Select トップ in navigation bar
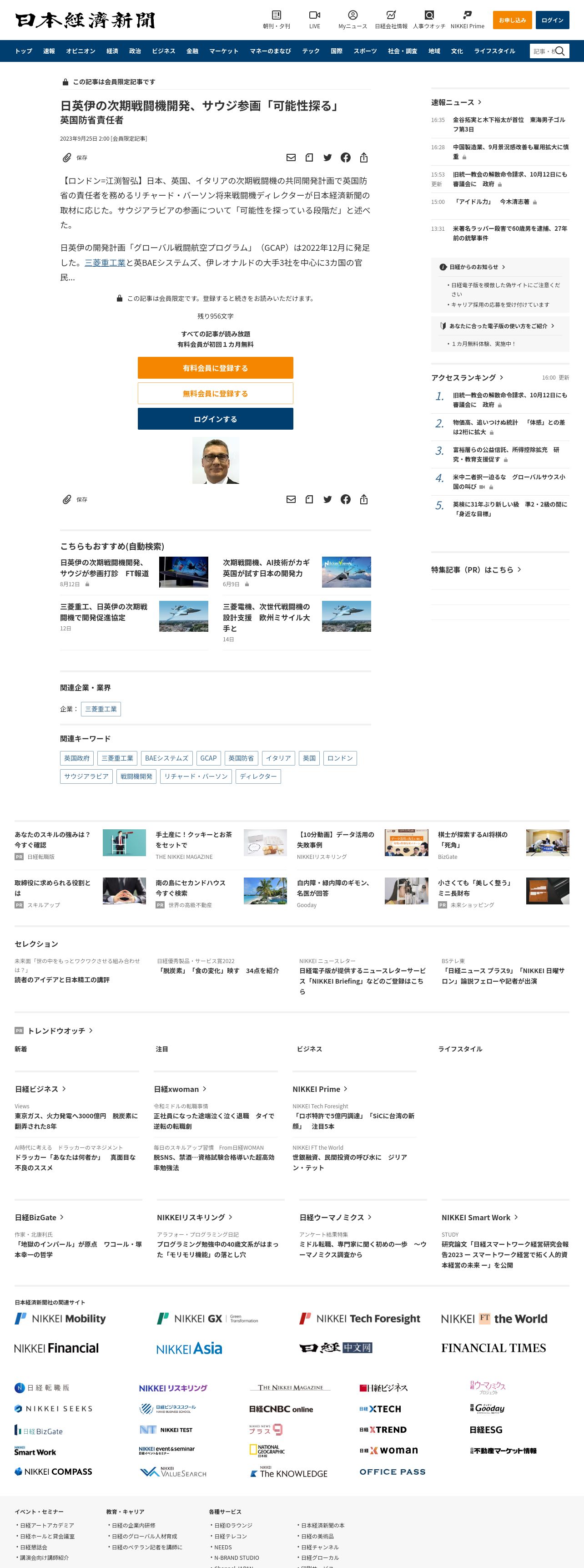 click(x=24, y=51)
